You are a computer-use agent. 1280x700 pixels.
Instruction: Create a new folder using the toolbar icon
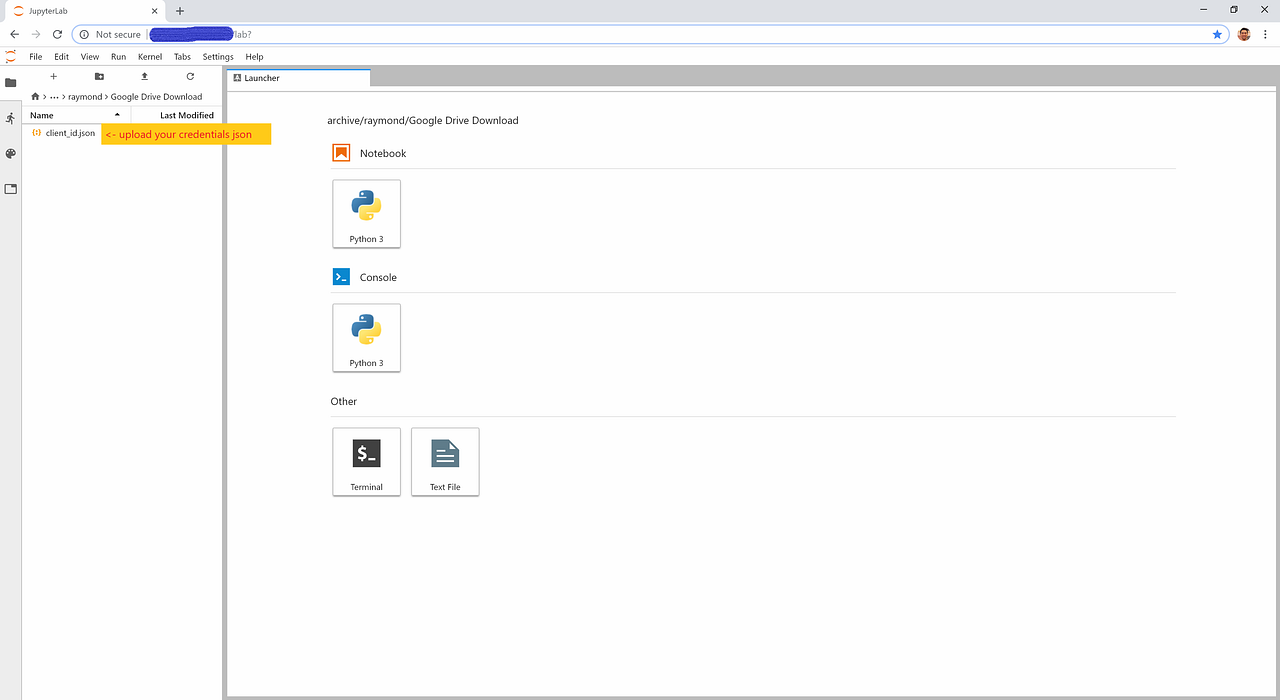coord(98,76)
